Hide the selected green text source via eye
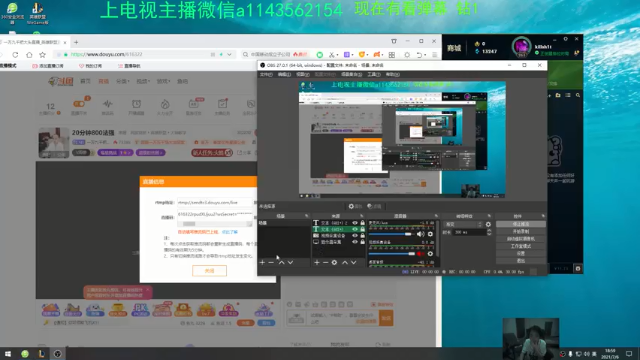The height and width of the screenshot is (360, 640). (x=355, y=229)
